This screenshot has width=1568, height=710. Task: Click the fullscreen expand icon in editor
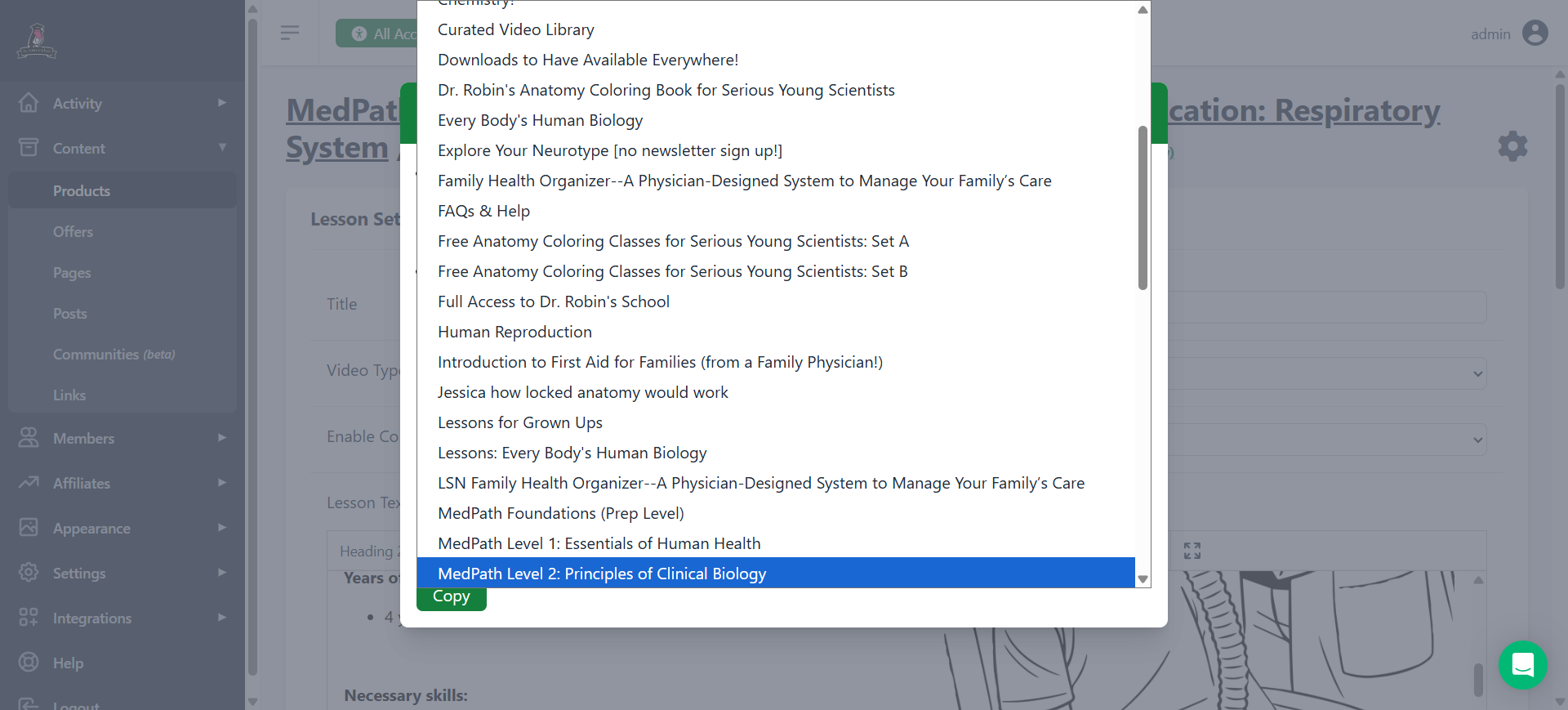tap(1192, 551)
